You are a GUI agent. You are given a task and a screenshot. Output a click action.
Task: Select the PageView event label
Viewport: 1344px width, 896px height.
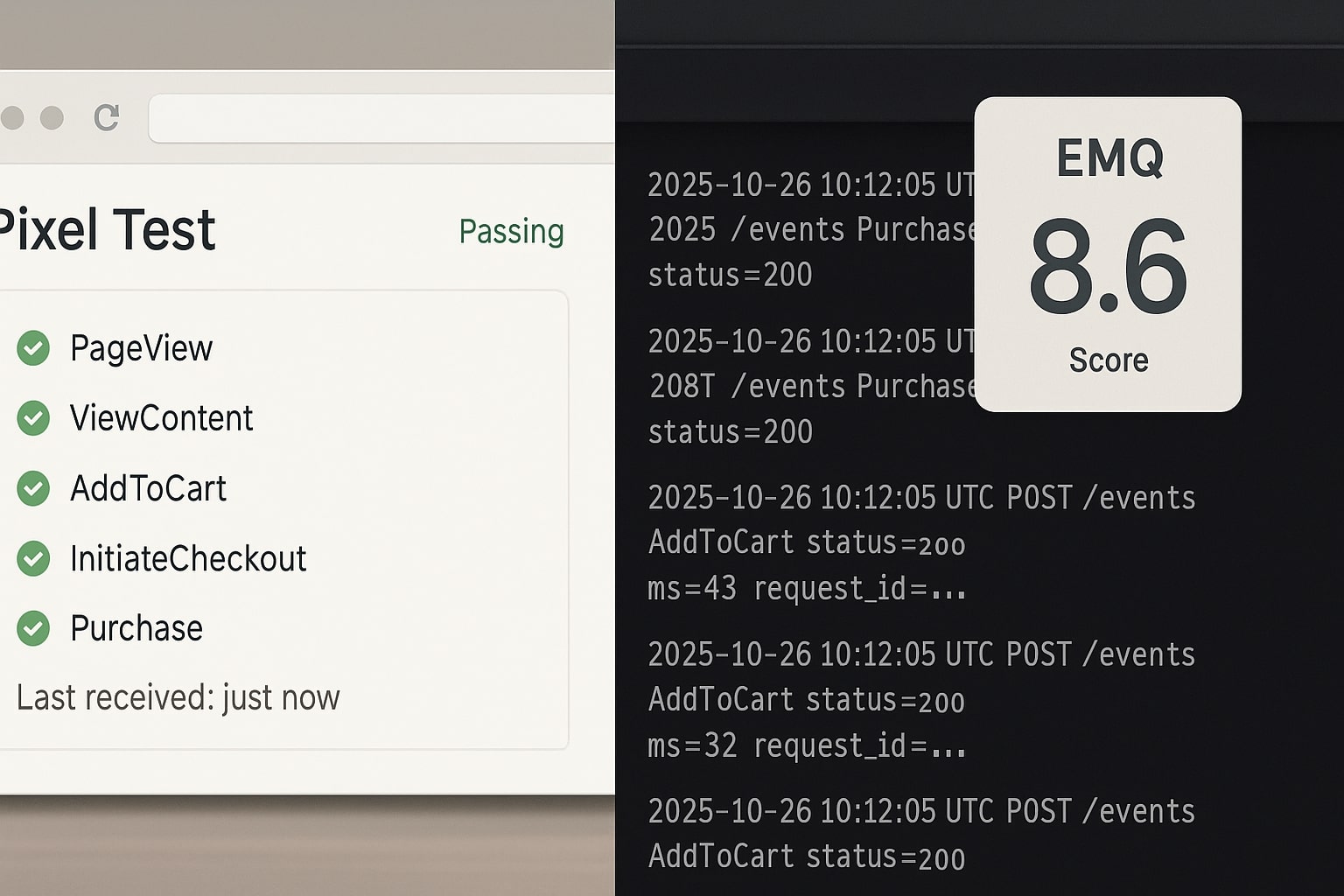pyautogui.click(x=141, y=348)
